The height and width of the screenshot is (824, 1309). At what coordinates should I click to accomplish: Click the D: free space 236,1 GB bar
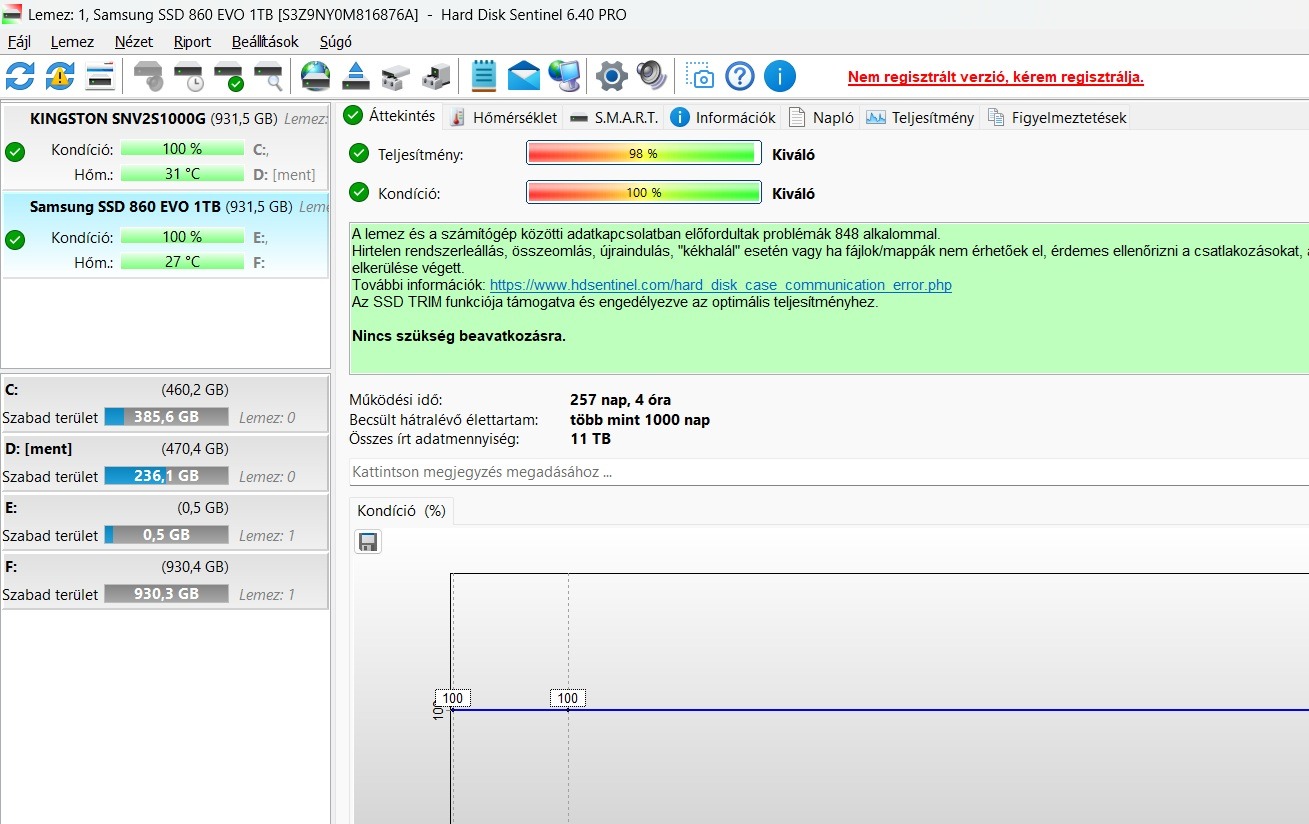[x=166, y=476]
